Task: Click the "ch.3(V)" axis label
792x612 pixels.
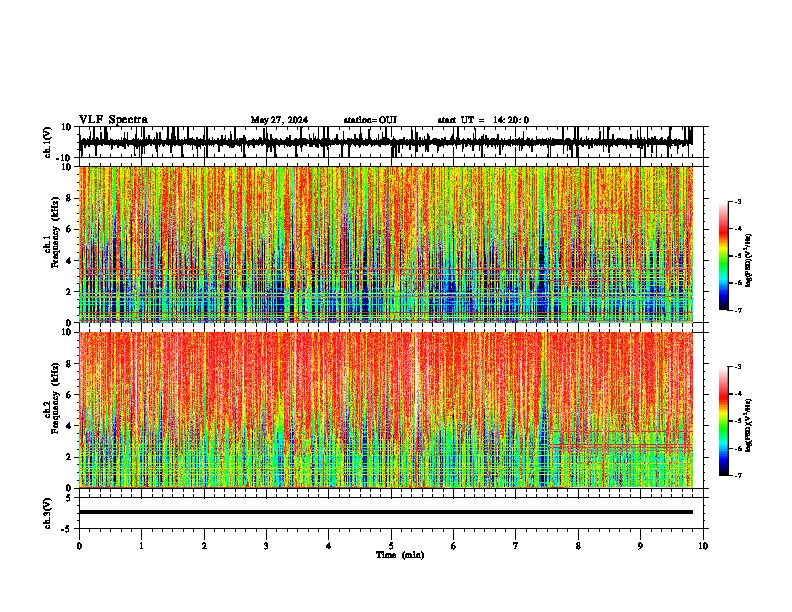Action: [x=48, y=513]
